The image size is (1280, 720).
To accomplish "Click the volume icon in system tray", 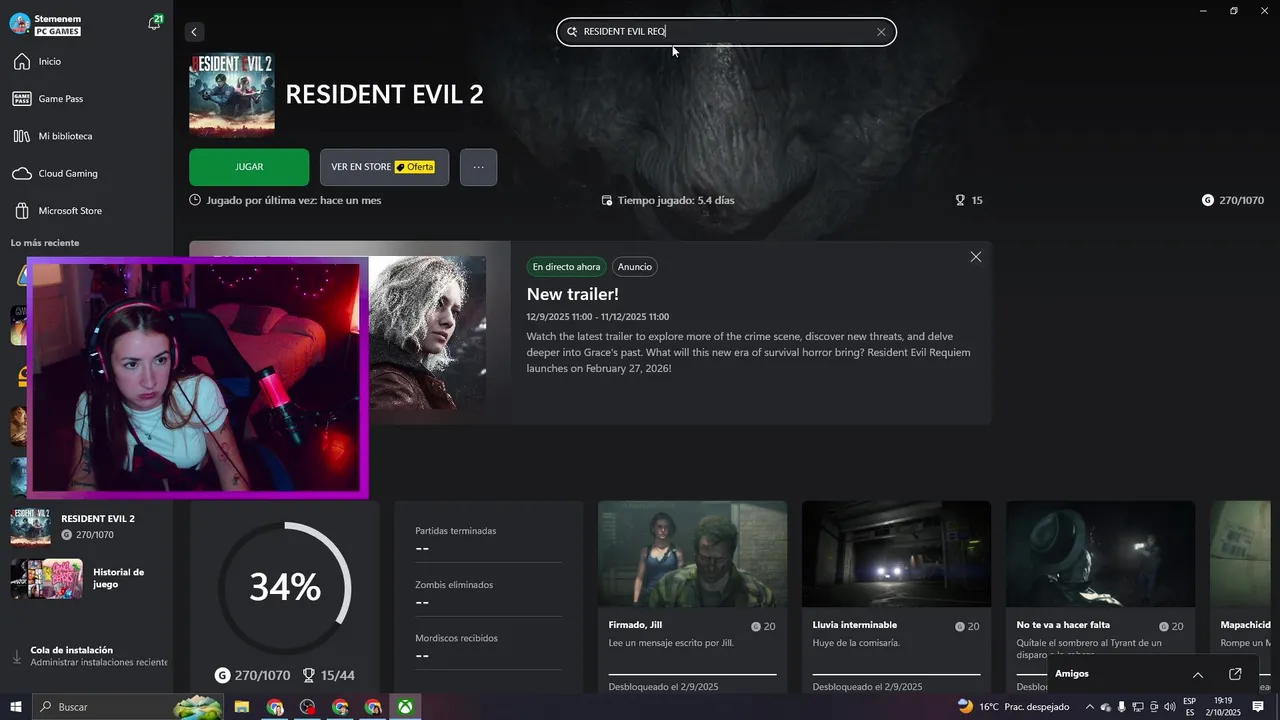I will click(x=1170, y=707).
